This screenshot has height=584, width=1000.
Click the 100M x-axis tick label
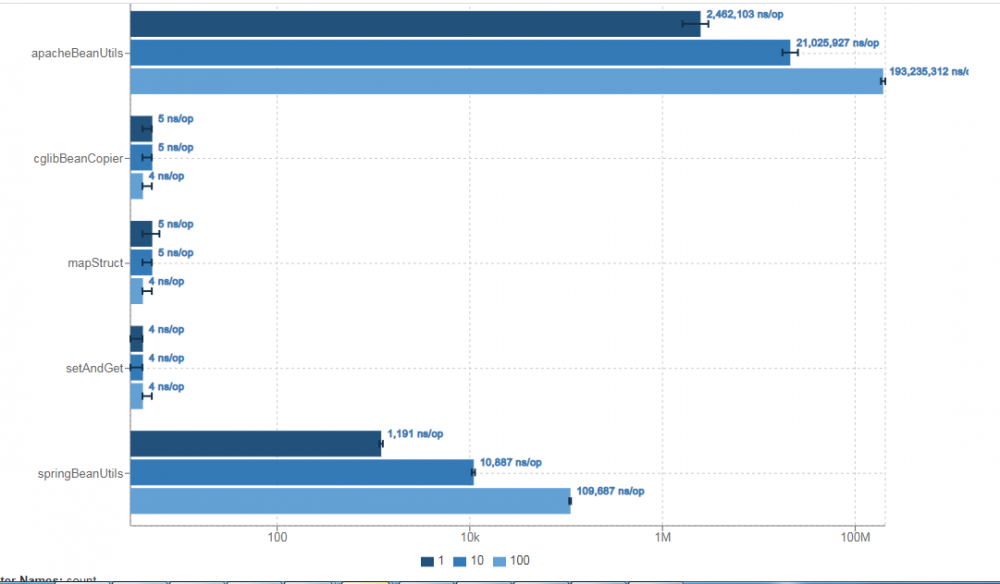coord(855,537)
